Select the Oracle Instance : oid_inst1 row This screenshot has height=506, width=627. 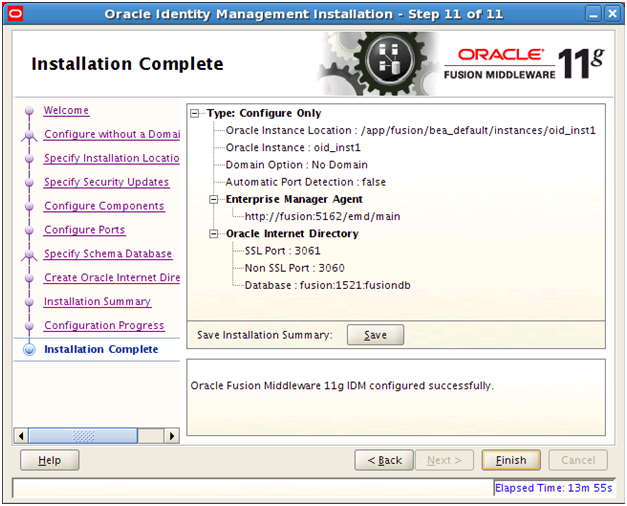click(x=293, y=148)
